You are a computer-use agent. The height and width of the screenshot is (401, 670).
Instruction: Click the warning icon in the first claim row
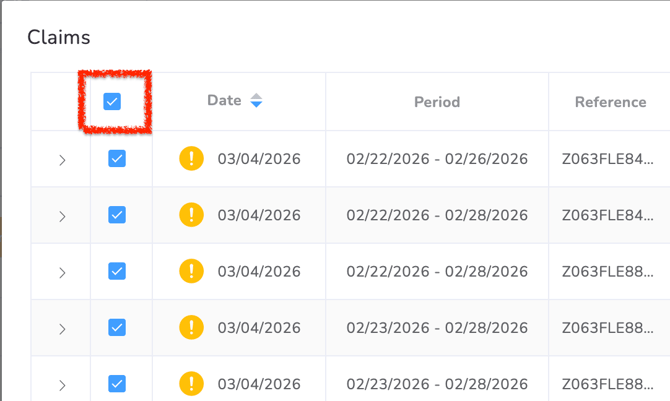click(191, 158)
